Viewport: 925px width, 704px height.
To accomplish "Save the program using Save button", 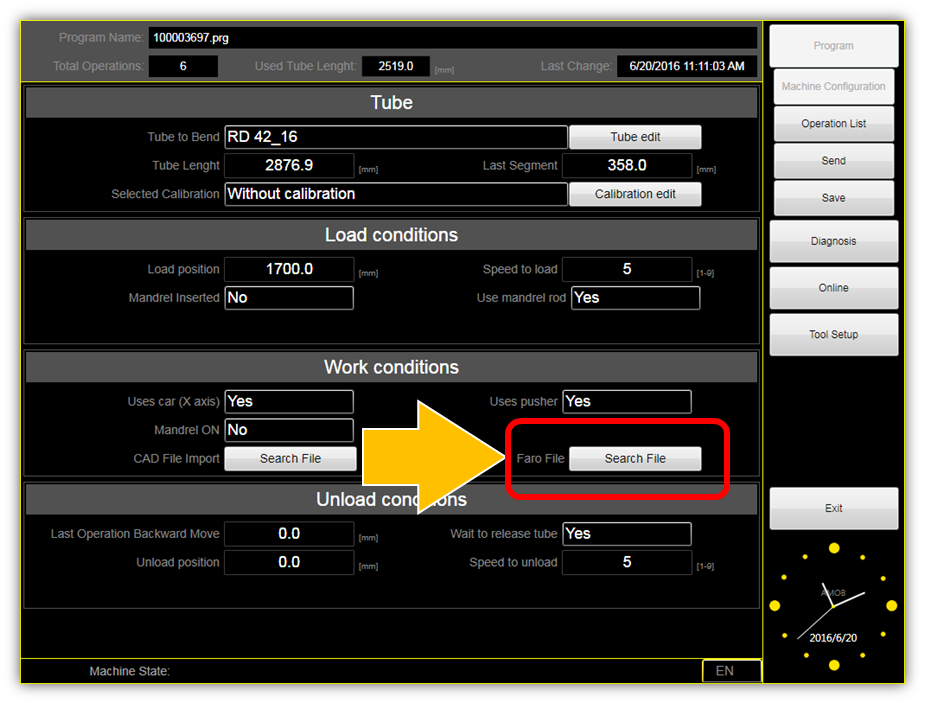I will pyautogui.click(x=833, y=198).
